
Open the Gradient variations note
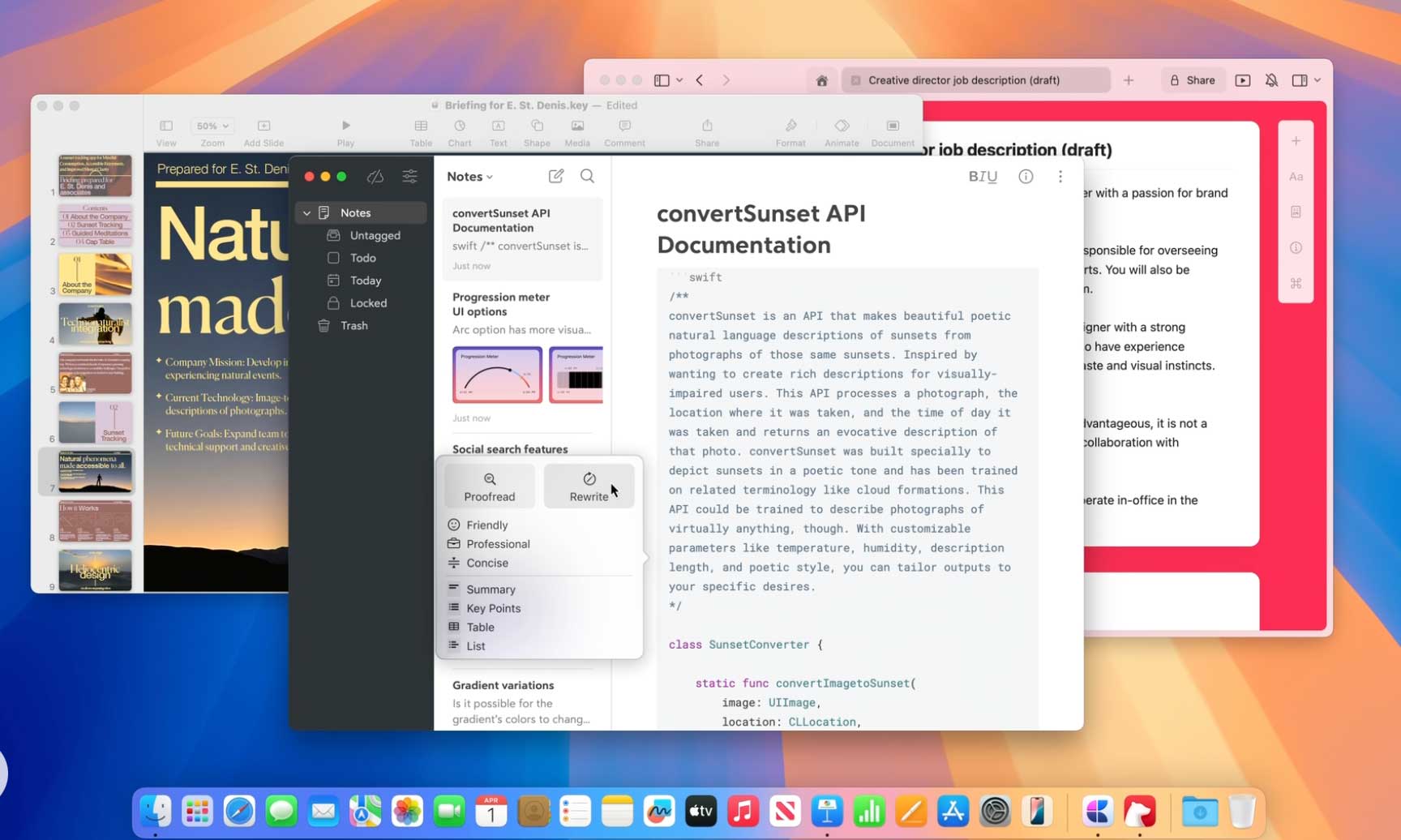coord(522,702)
